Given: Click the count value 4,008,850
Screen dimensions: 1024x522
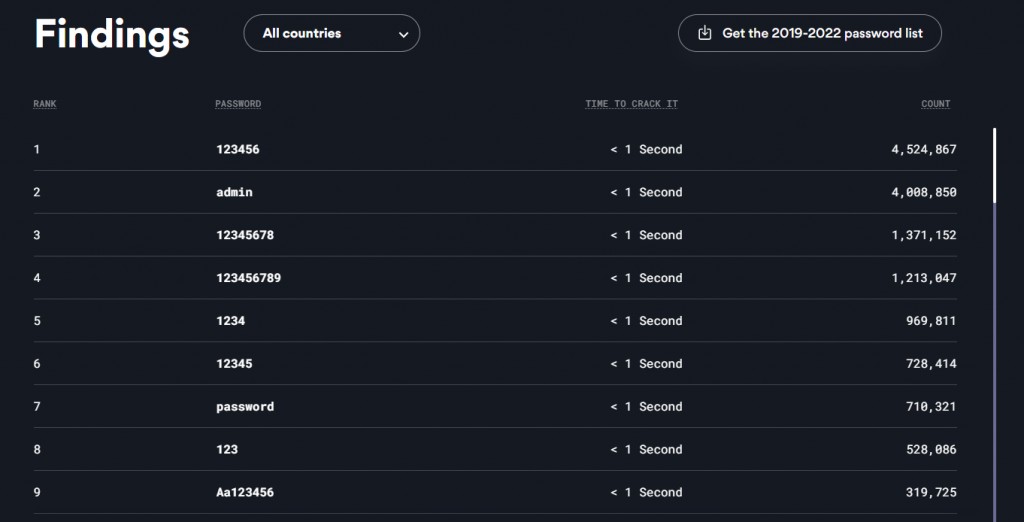Looking at the screenshot, I should (923, 192).
